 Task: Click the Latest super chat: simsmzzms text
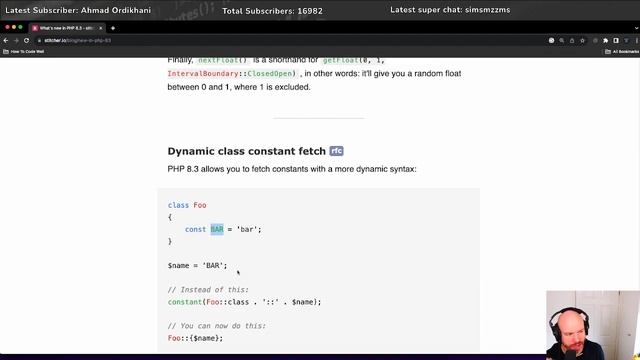[450, 10]
